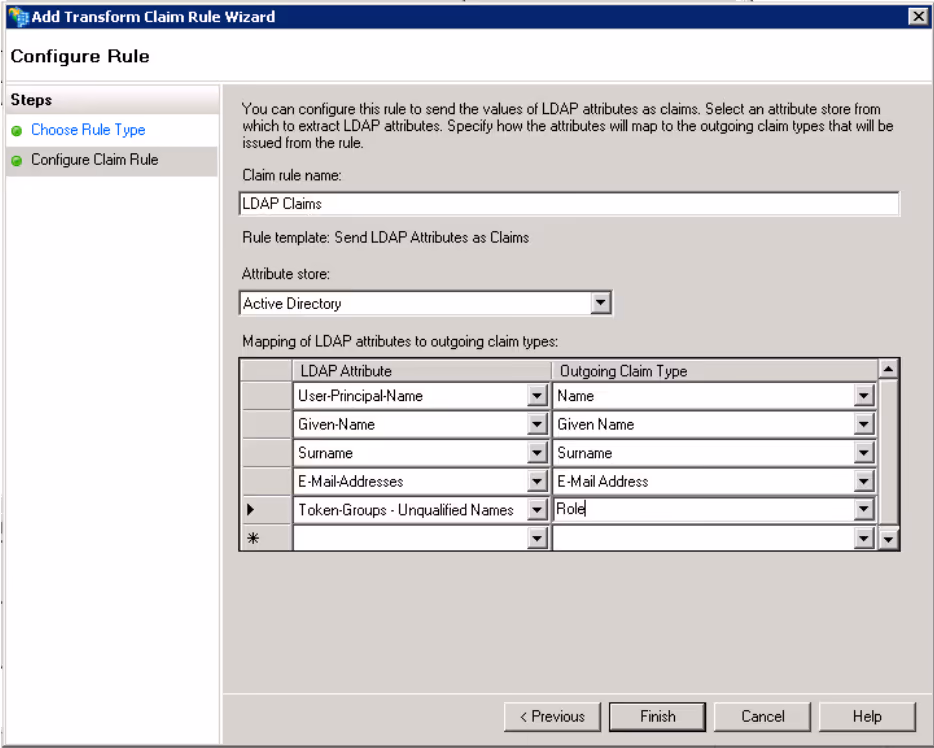Go to the Choose Rule Type step
Image resolution: width=934 pixels, height=748 pixels.
point(88,130)
